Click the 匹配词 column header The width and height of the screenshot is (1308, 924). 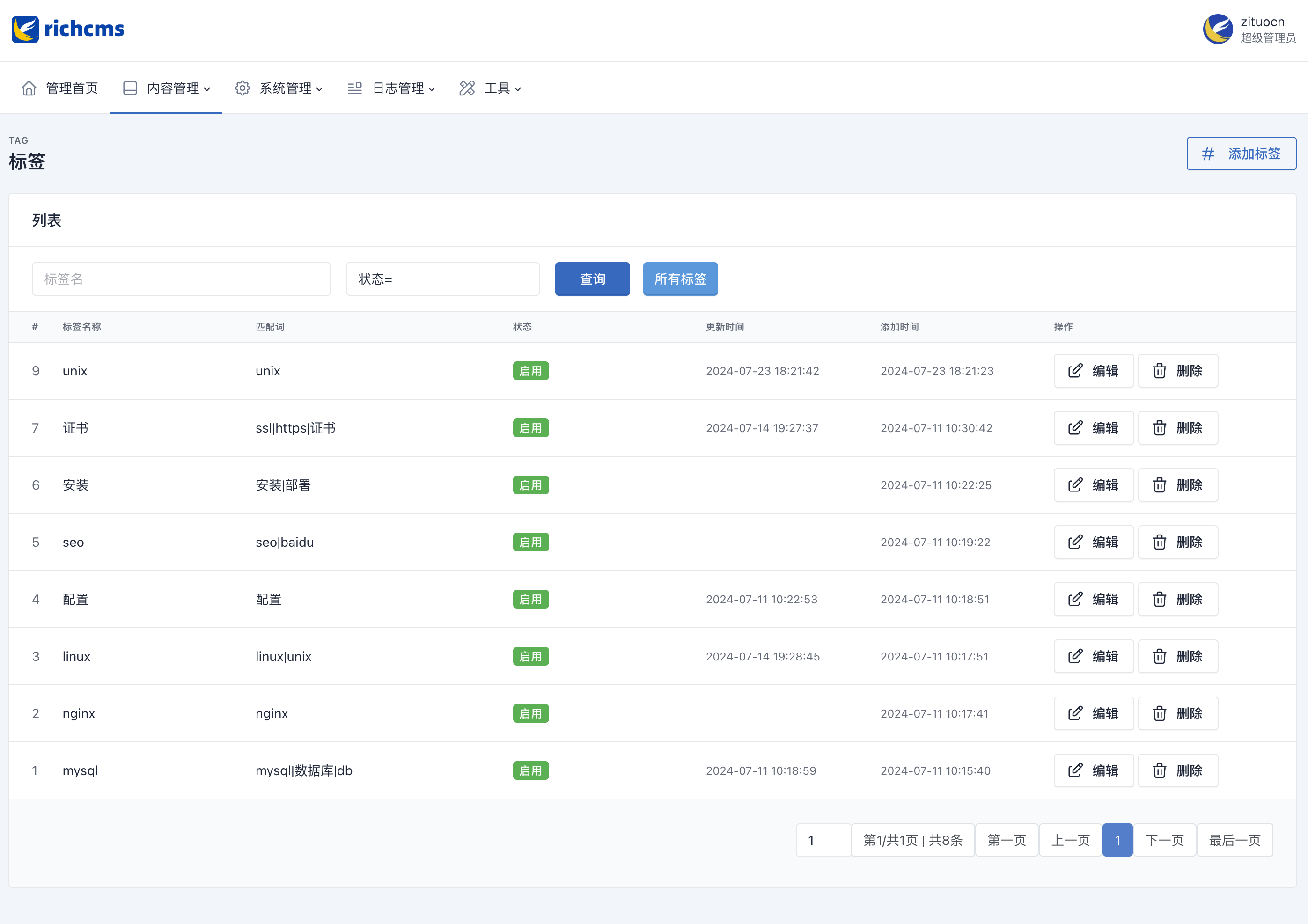tap(270, 326)
